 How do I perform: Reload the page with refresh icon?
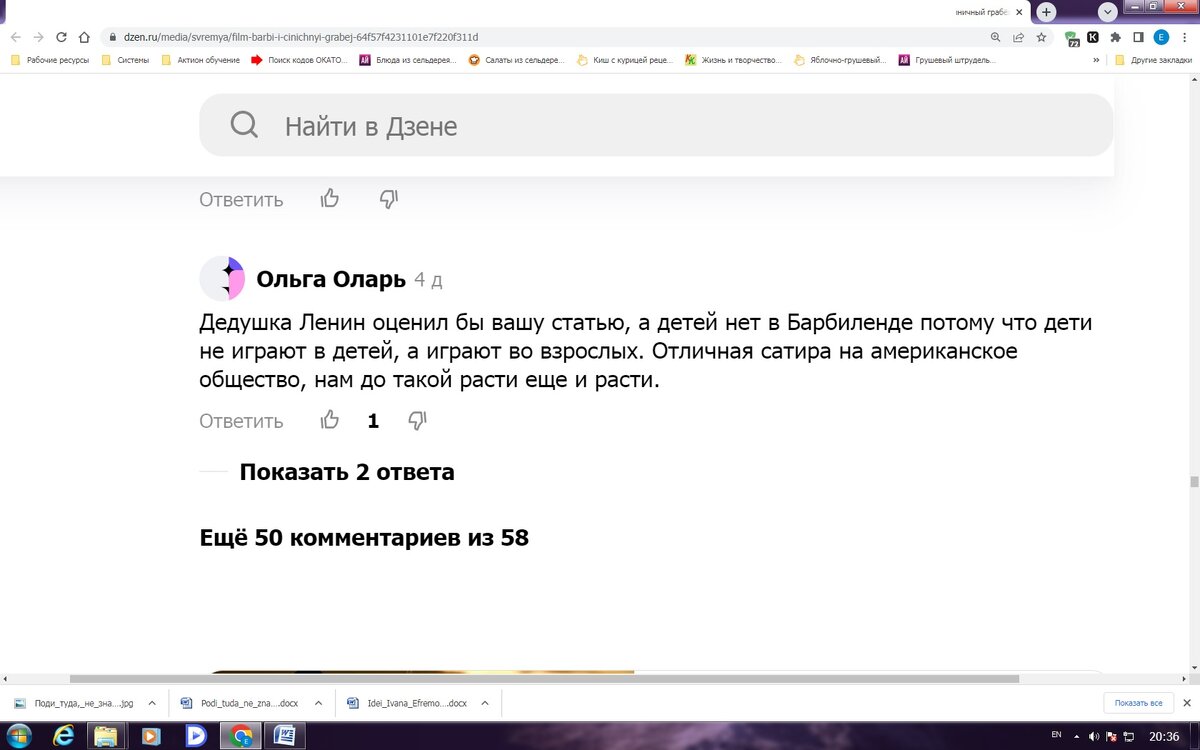click(60, 35)
